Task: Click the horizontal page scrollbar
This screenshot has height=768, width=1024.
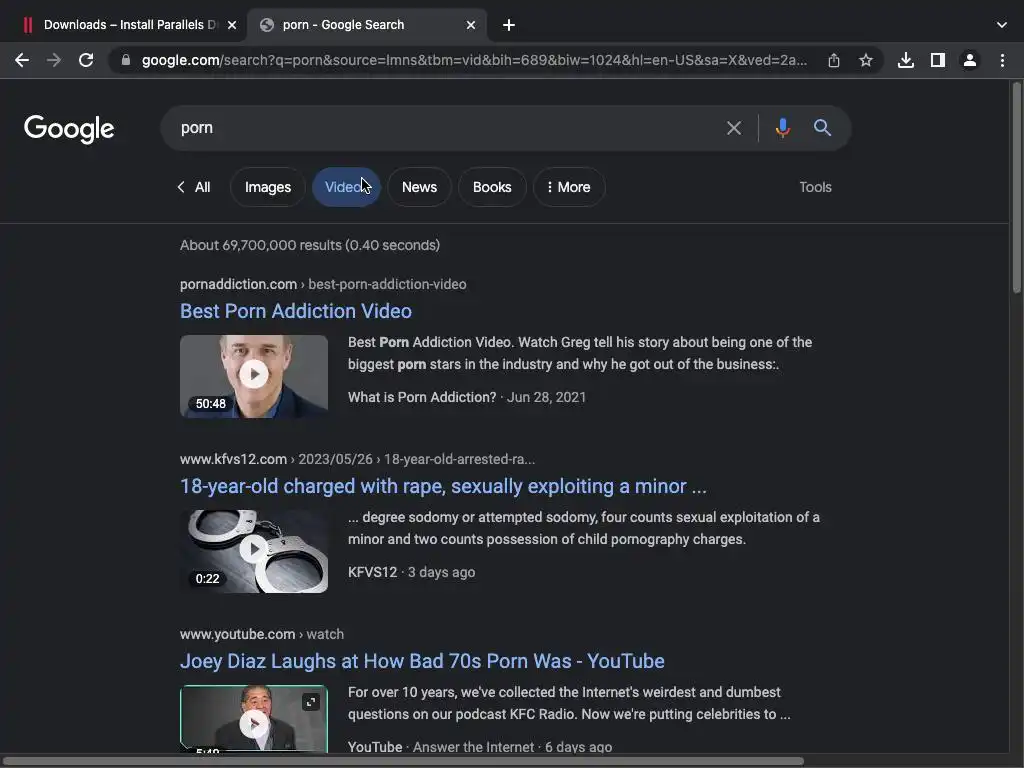Action: click(x=402, y=761)
